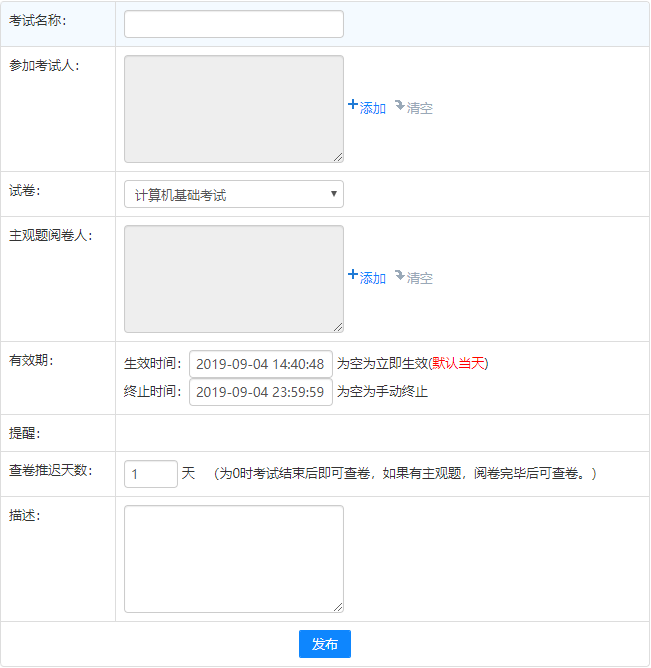
Task: Click the 清空 link text for 参加考试人
Action: (x=420, y=108)
